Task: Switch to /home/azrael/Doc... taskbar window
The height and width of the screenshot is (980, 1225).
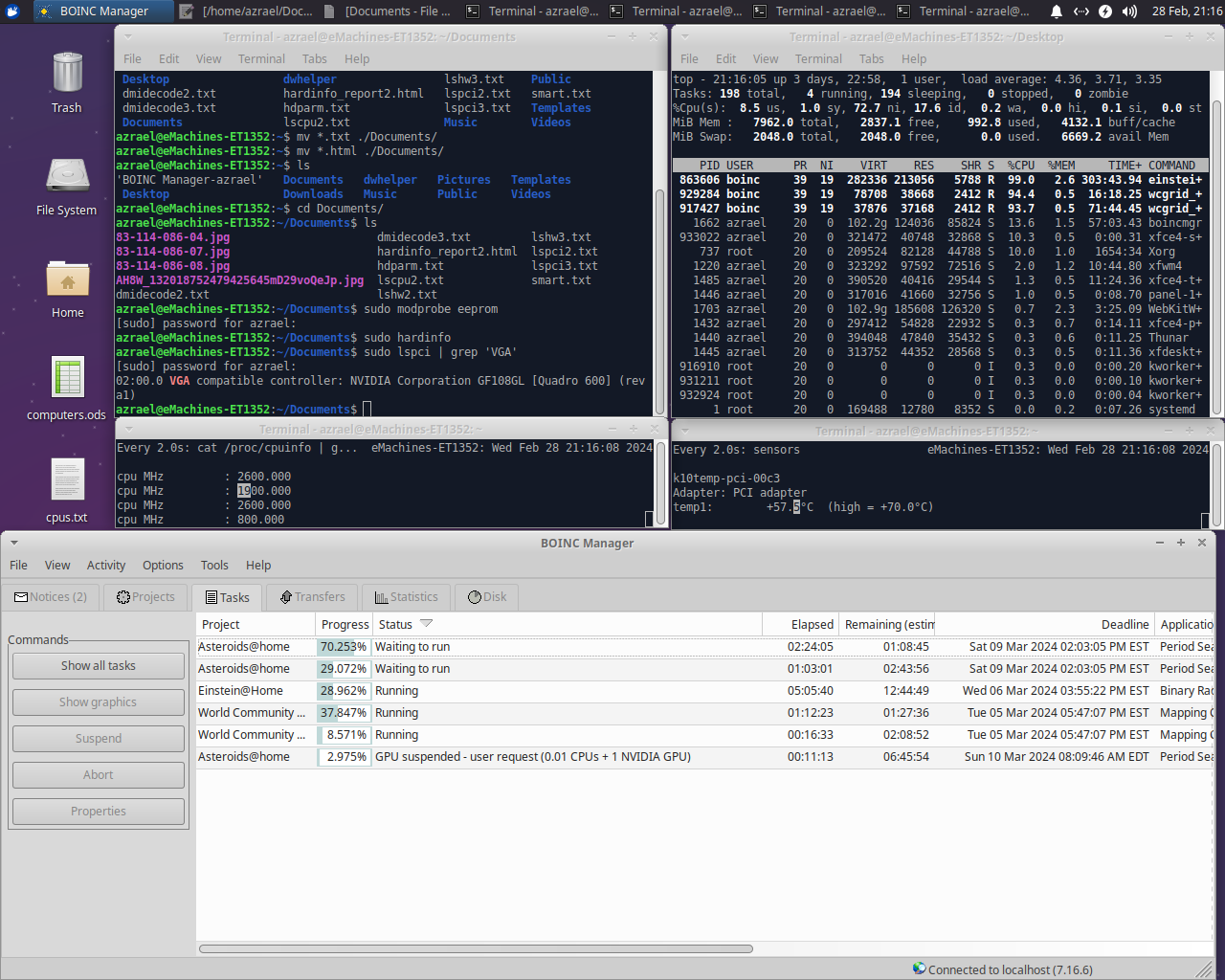Action: tap(245, 11)
